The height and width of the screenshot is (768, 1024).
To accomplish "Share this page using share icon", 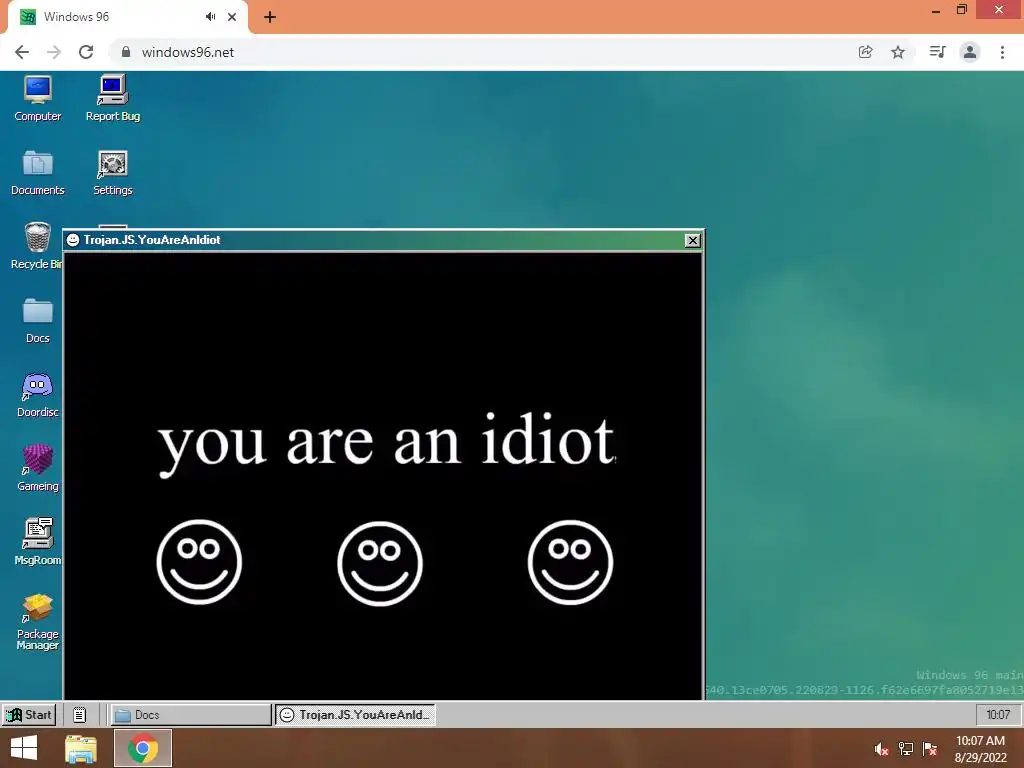I will click(865, 52).
